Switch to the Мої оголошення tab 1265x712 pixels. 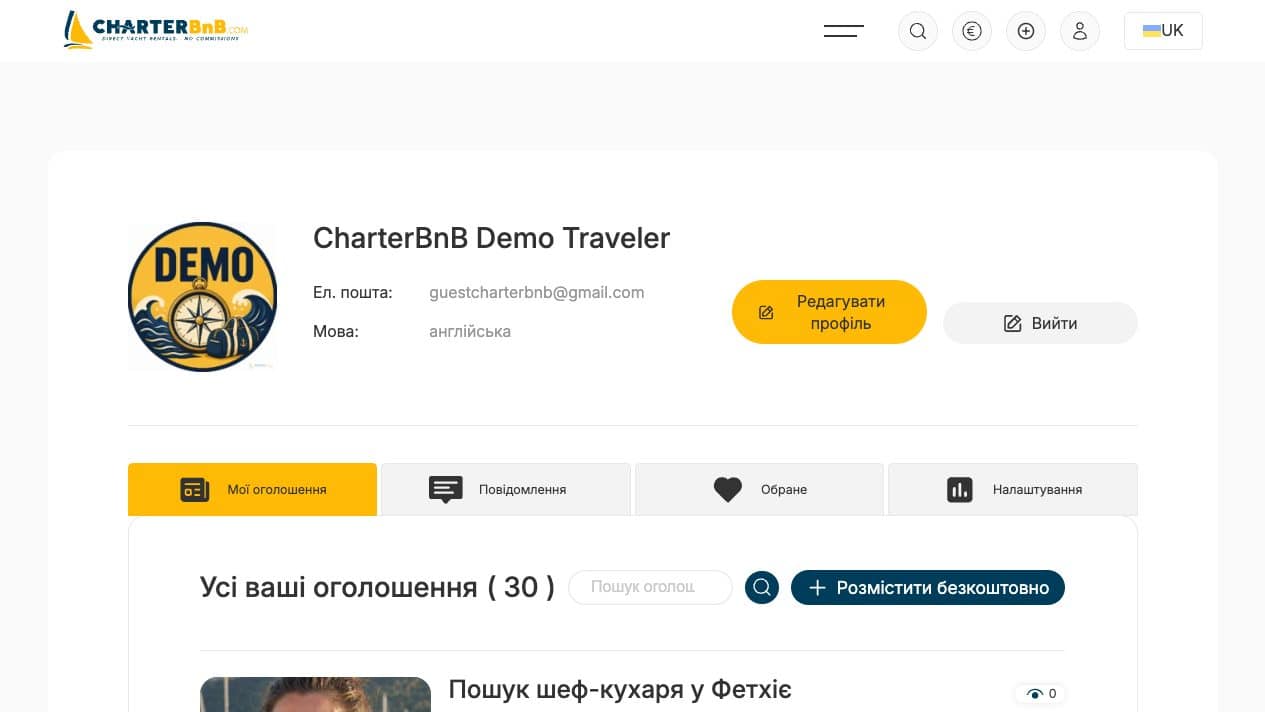click(252, 489)
